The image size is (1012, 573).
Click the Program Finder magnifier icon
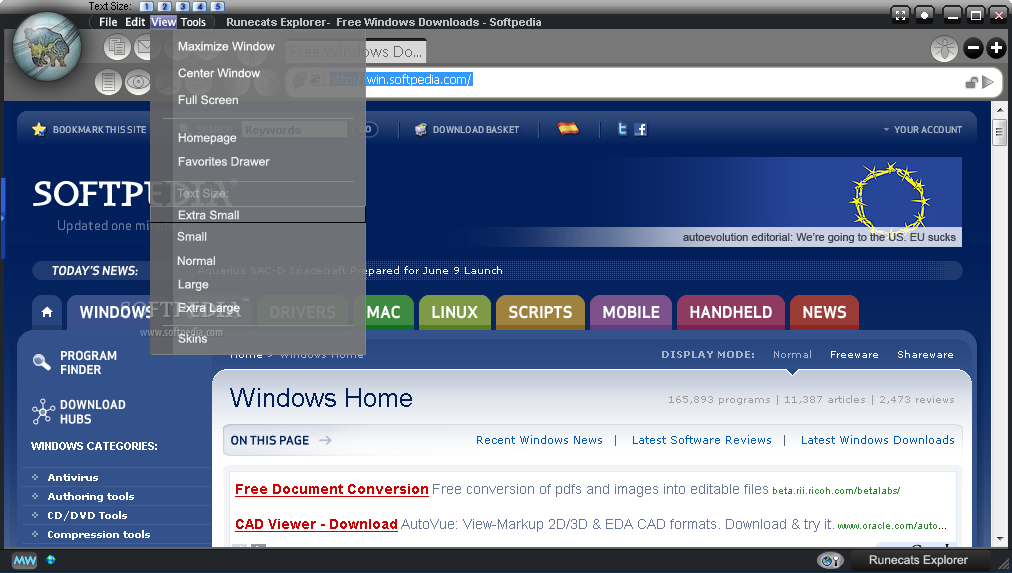(42, 362)
